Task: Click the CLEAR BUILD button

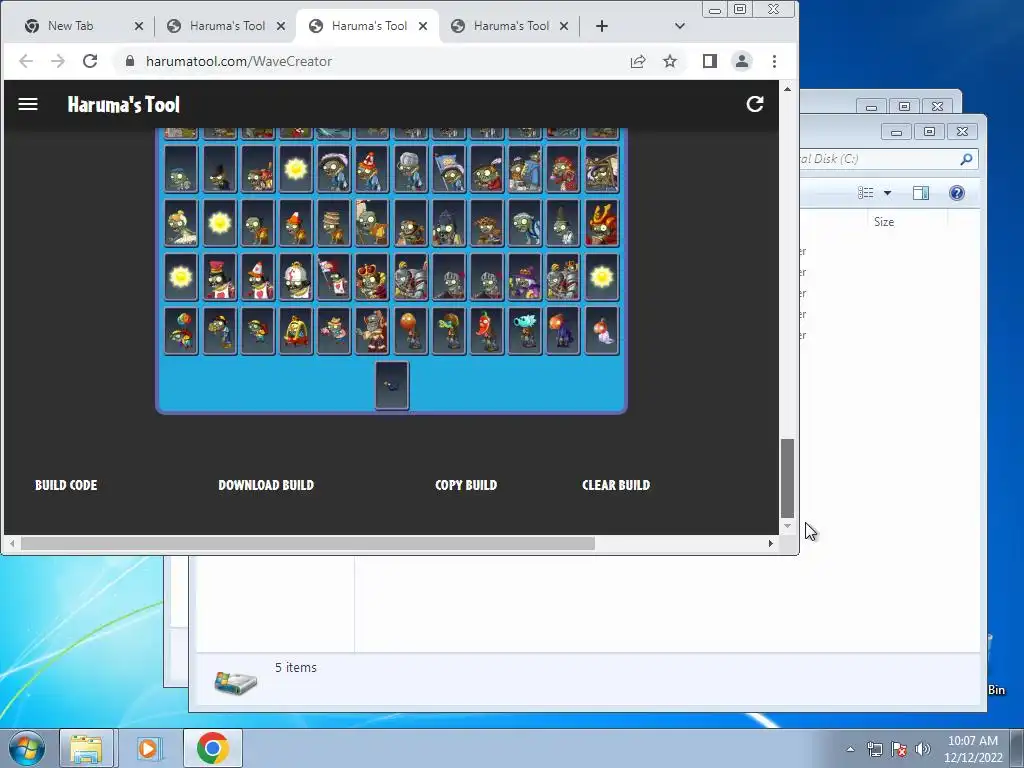Action: 616,485
